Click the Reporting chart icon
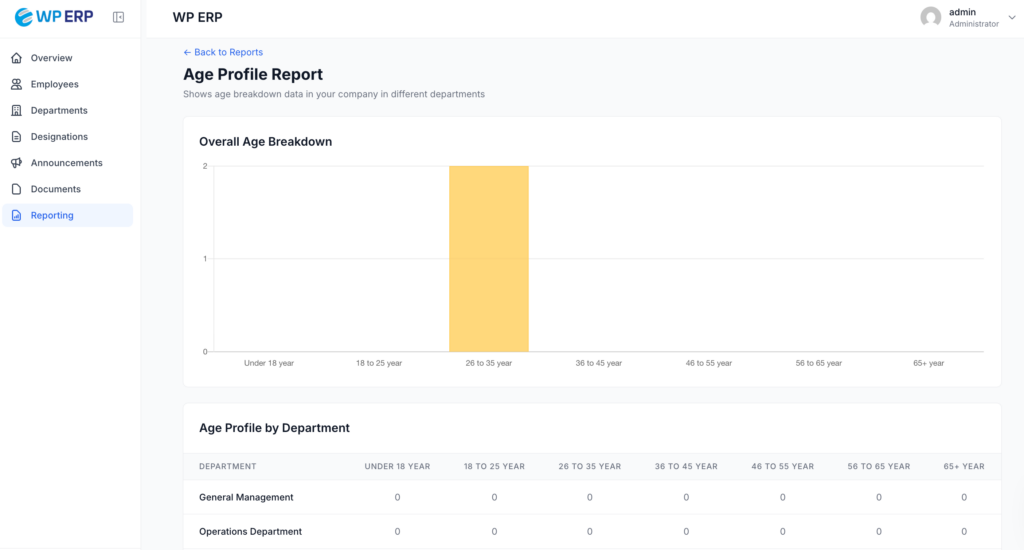Screen dimensions: 1024x550 pyautogui.click(x=16, y=215)
